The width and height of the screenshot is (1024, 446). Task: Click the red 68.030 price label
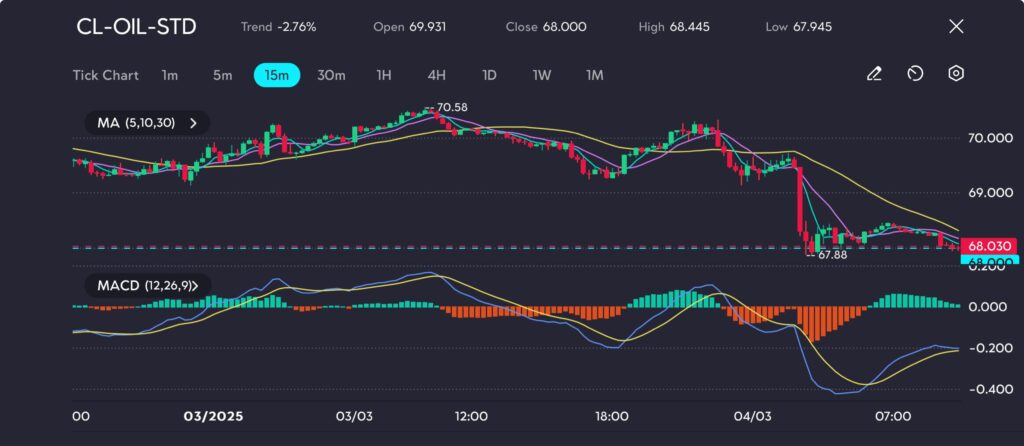pyautogui.click(x=988, y=246)
